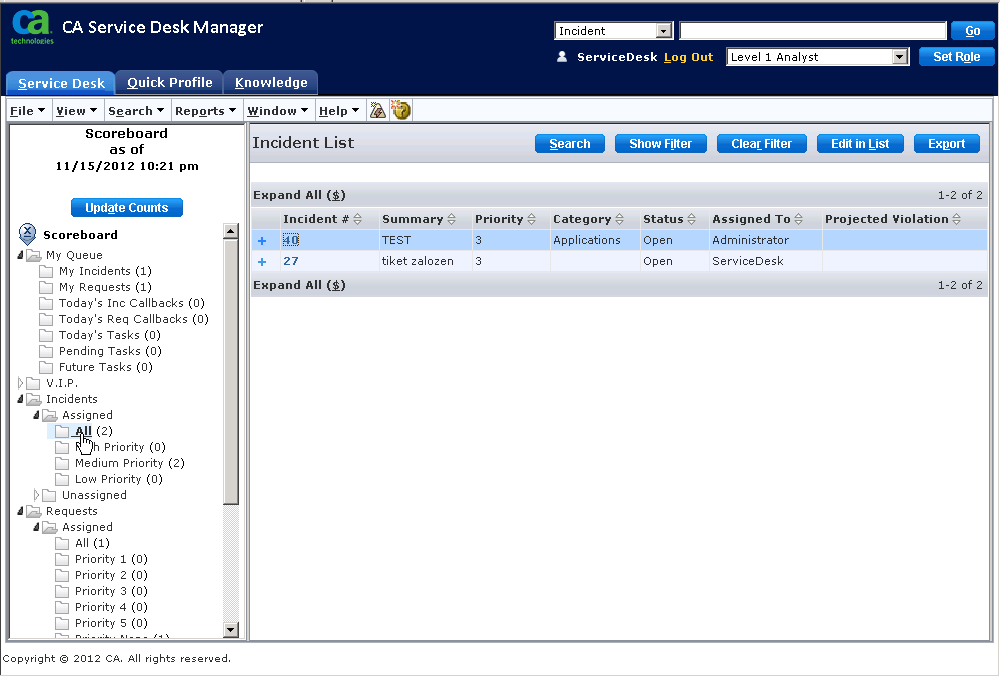Viewport: 1000px width, 677px height.
Task: Click the Update Counts button
Action: pos(127,208)
